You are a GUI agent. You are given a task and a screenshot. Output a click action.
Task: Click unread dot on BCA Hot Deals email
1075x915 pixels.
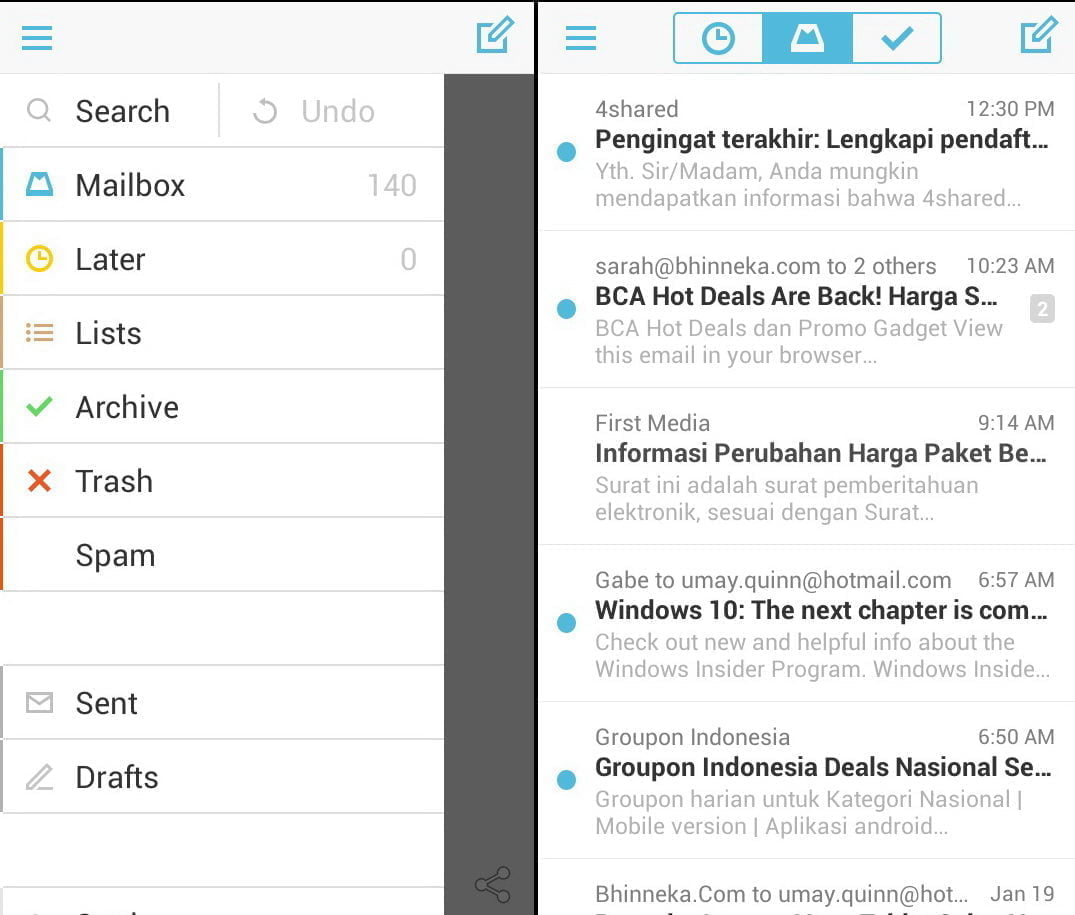[566, 308]
